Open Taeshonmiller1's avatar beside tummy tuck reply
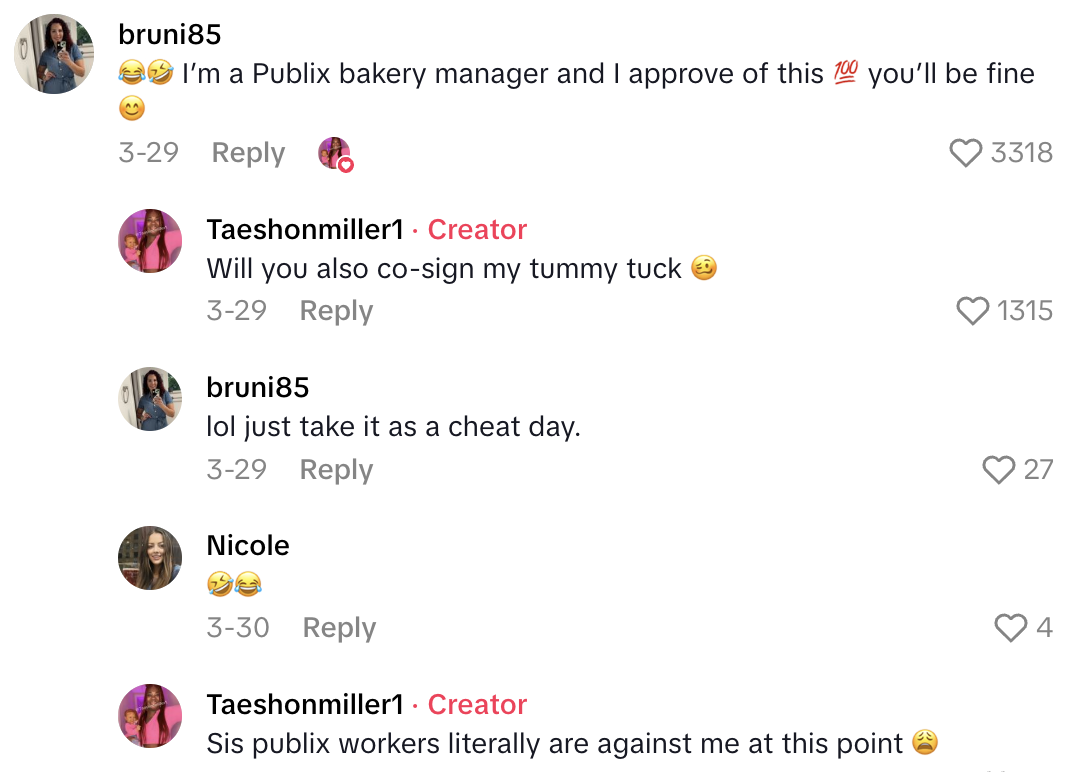The width and height of the screenshot is (1086, 772). (x=150, y=241)
